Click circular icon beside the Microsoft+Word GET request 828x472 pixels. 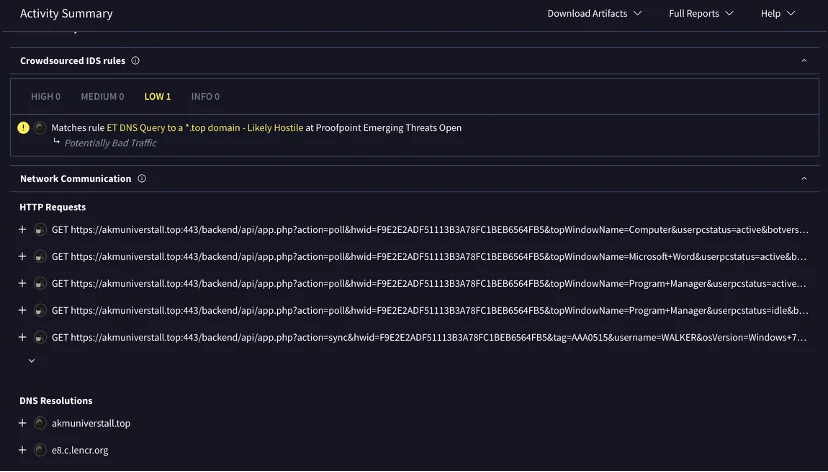point(40,257)
